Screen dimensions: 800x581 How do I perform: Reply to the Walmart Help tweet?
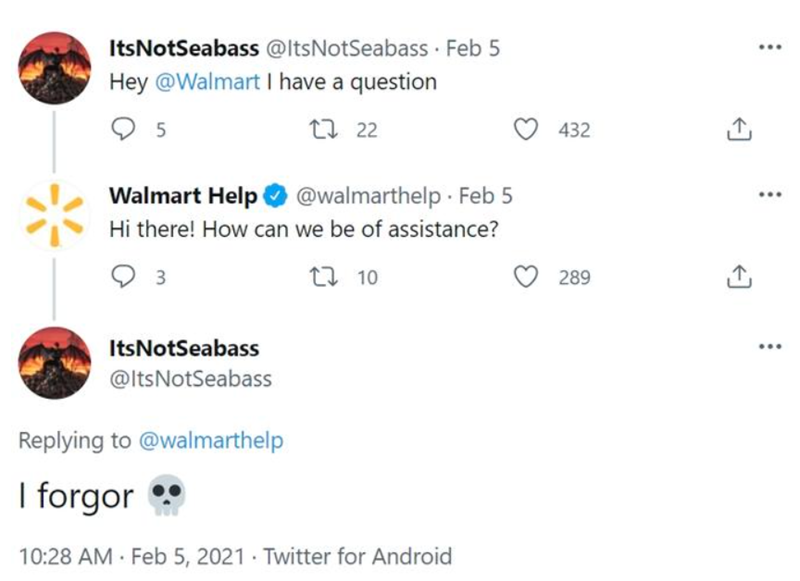pyautogui.click(x=123, y=276)
